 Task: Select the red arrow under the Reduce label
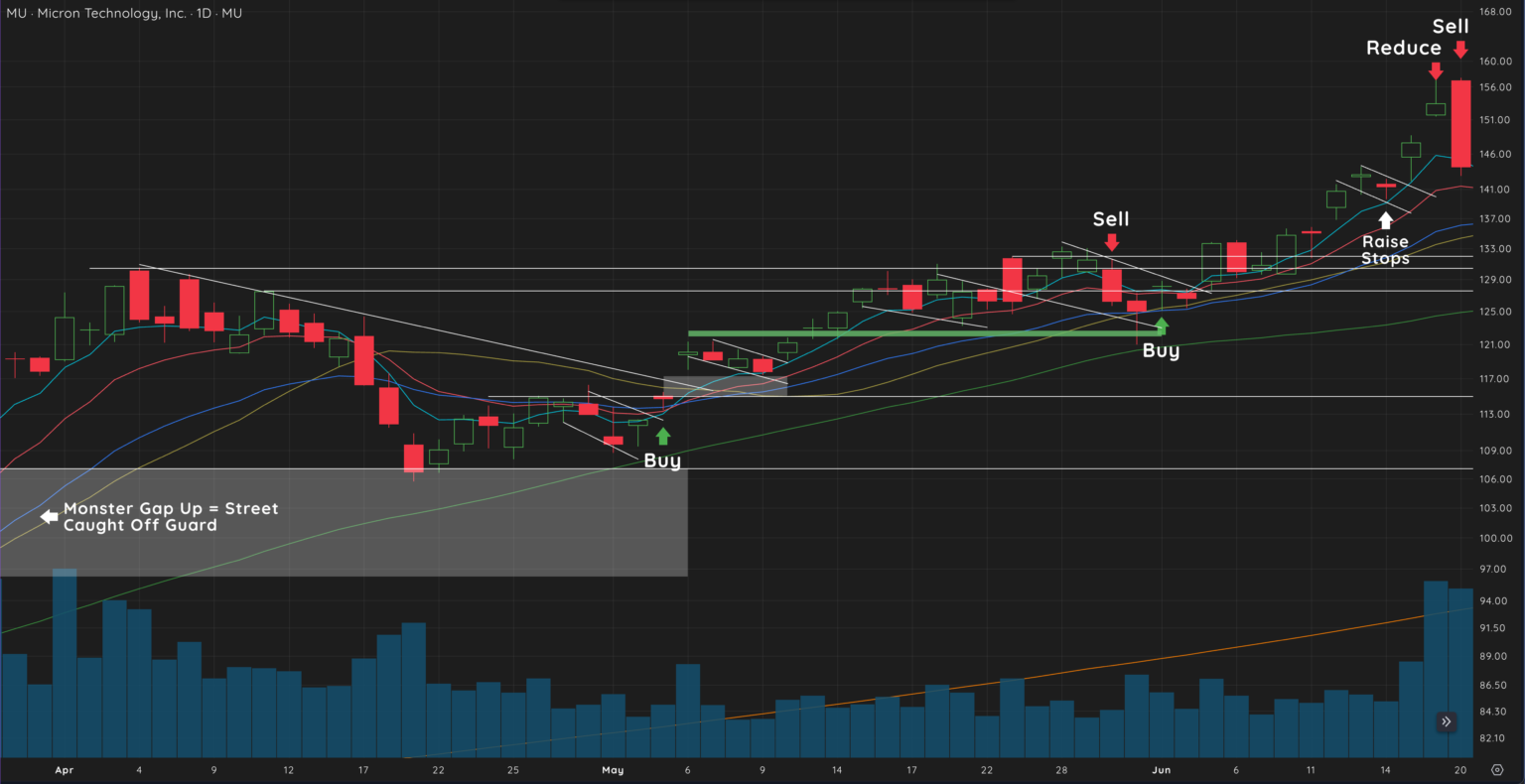coord(1437,70)
